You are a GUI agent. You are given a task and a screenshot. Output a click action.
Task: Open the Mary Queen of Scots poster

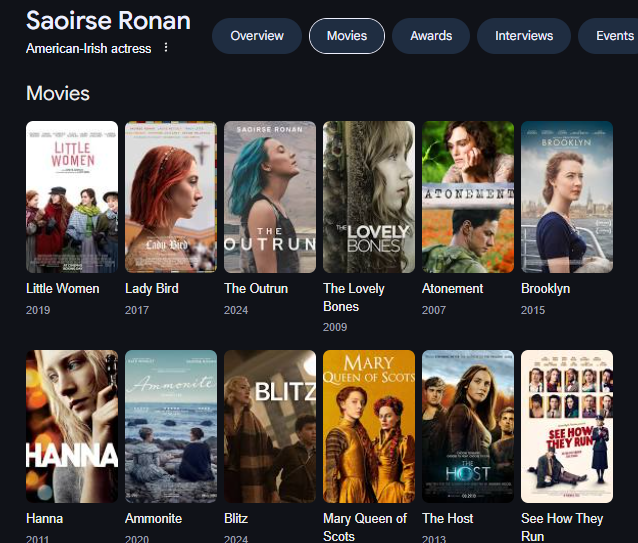[x=369, y=426]
